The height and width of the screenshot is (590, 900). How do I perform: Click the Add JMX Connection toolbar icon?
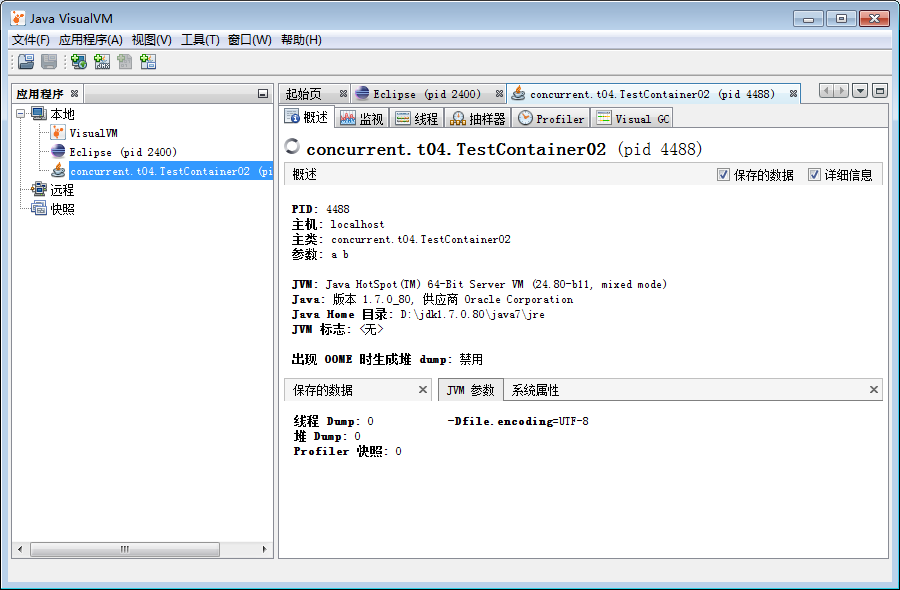pyautogui.click(x=102, y=62)
